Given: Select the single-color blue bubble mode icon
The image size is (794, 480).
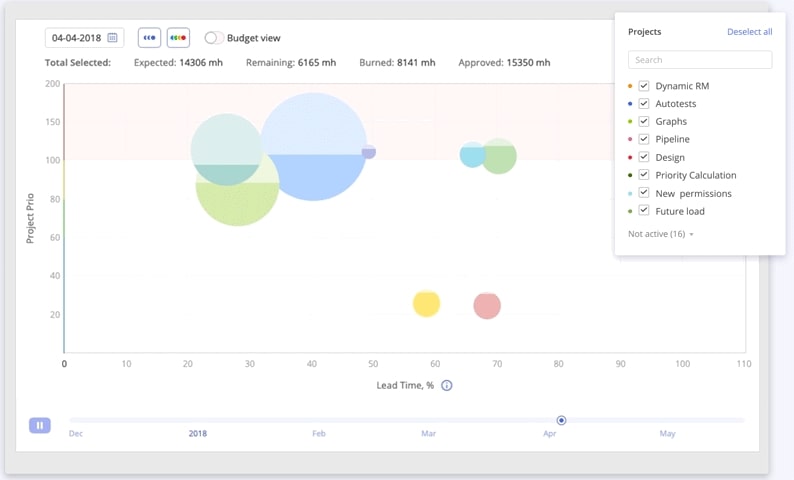Looking at the screenshot, I should click(149, 38).
